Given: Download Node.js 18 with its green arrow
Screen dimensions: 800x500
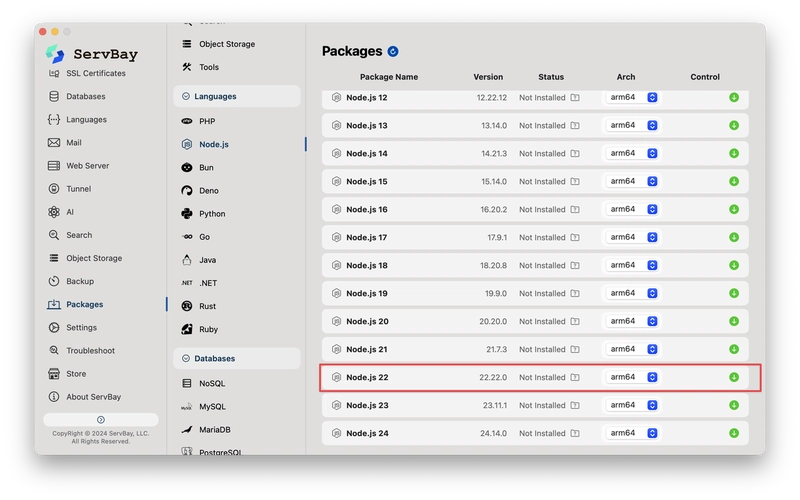Looking at the screenshot, I should (734, 265).
